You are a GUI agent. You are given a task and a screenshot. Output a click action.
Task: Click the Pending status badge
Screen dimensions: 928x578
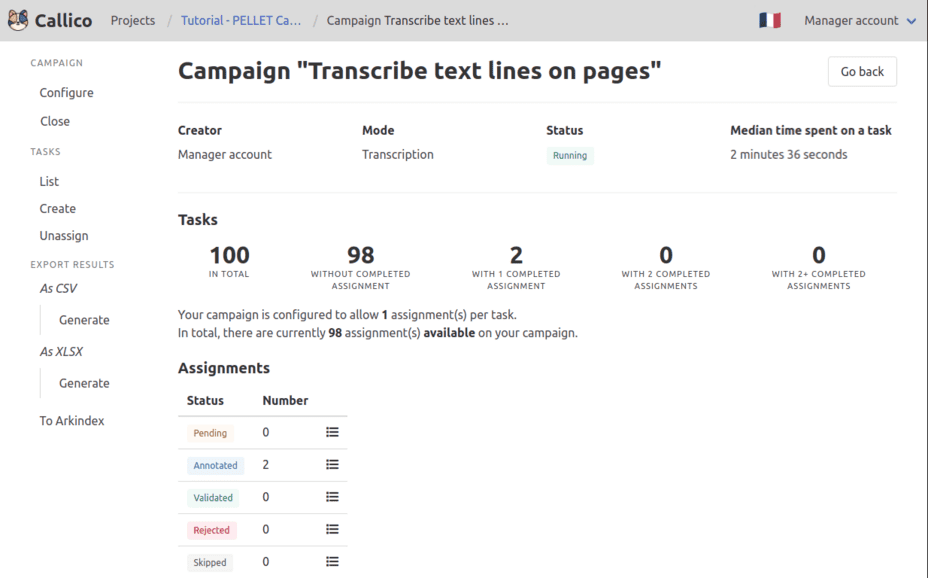(210, 433)
